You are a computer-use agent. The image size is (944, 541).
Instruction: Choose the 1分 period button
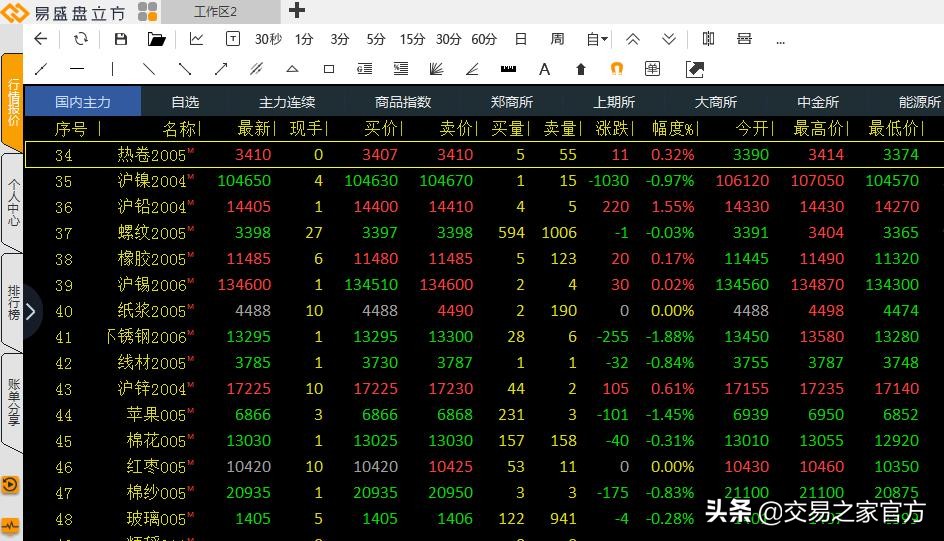click(x=304, y=39)
